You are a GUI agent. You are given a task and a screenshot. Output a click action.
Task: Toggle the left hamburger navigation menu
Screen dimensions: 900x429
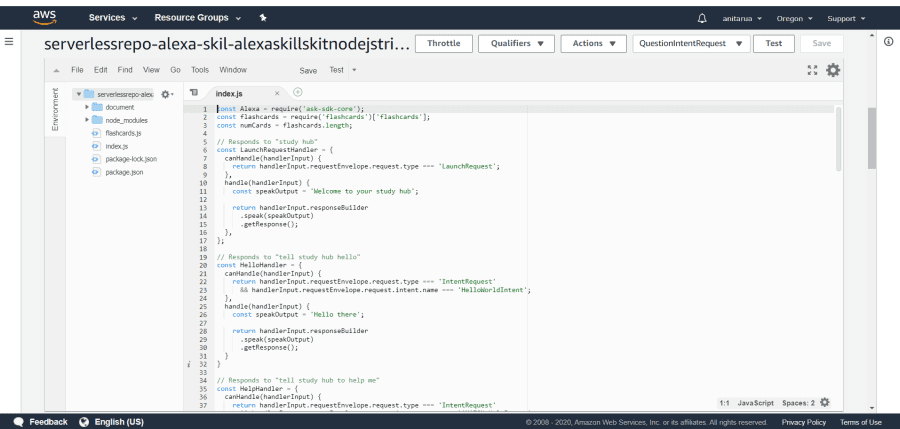(9, 41)
